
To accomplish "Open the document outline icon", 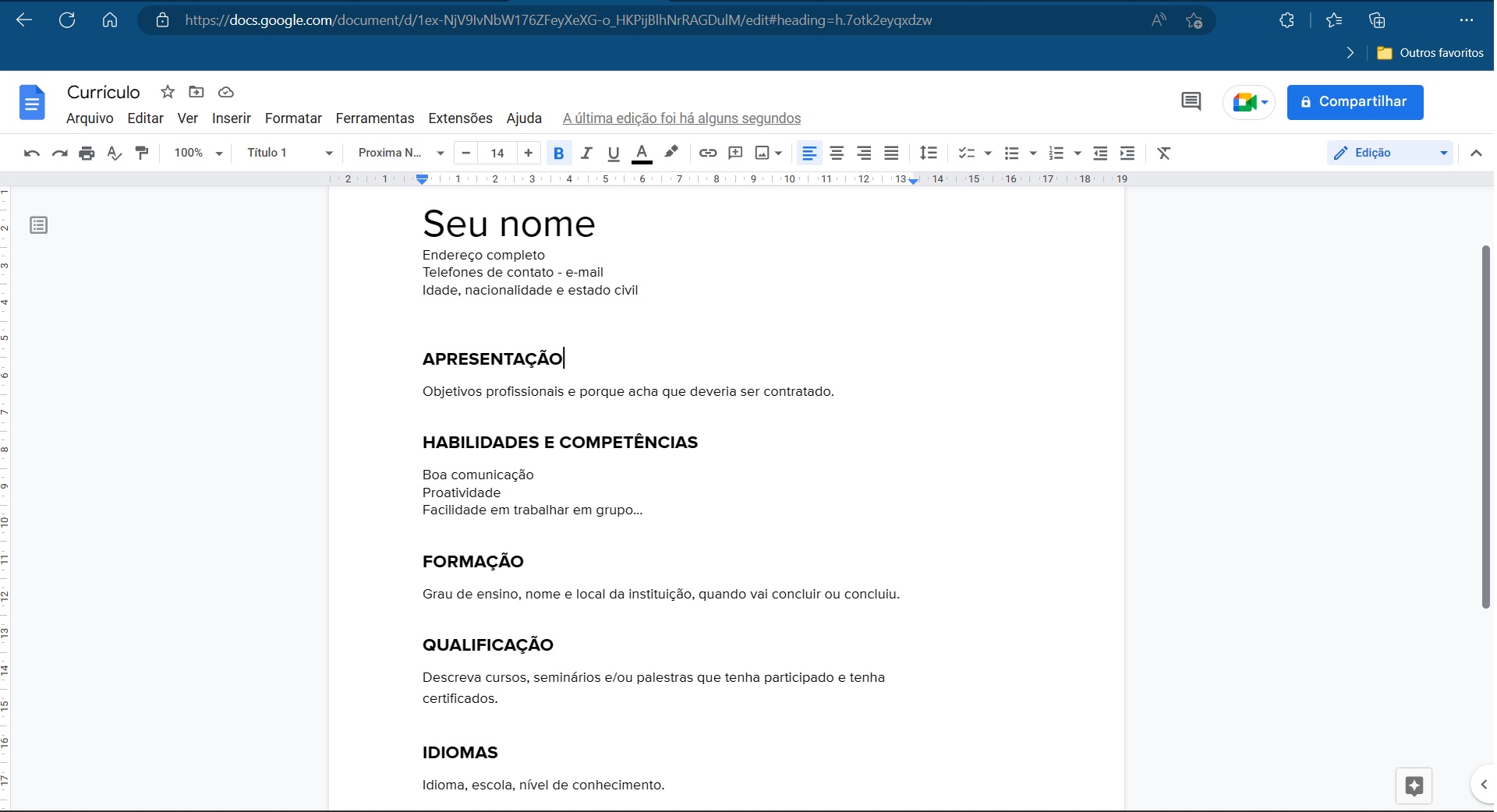I will click(x=38, y=225).
